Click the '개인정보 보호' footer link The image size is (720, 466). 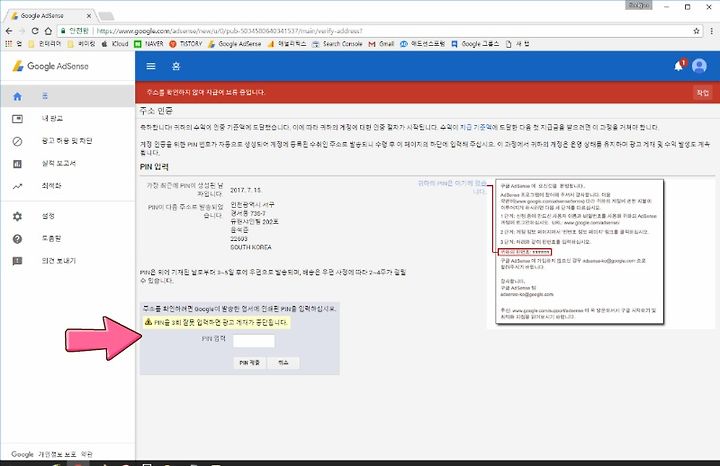57,454
